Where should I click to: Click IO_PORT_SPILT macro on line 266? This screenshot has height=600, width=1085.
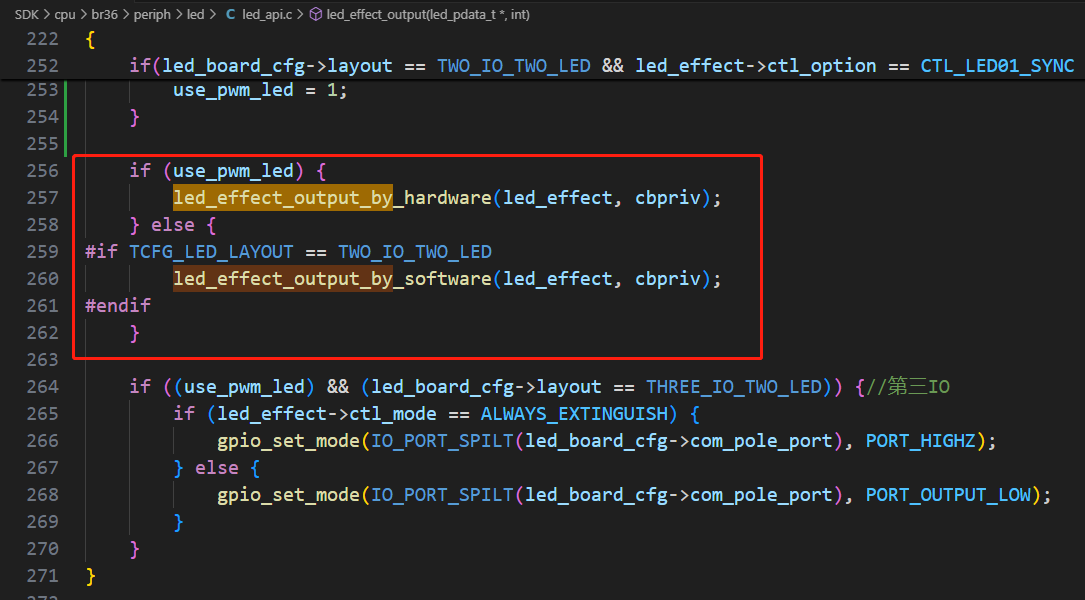pos(443,441)
